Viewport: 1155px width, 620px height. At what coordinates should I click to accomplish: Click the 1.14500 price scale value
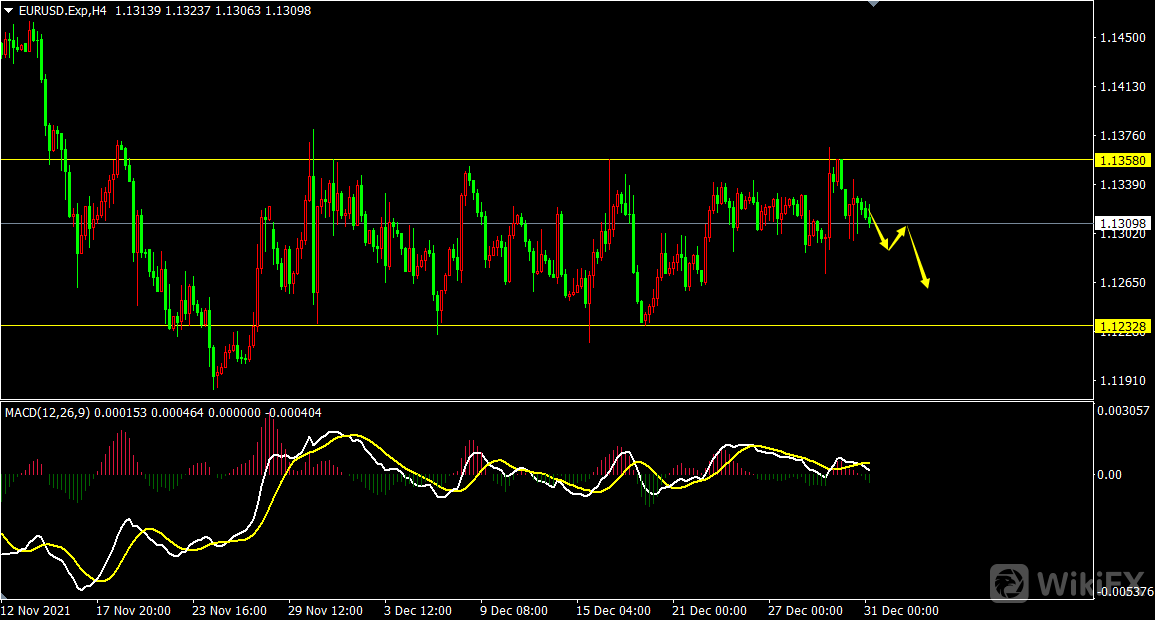click(1122, 38)
